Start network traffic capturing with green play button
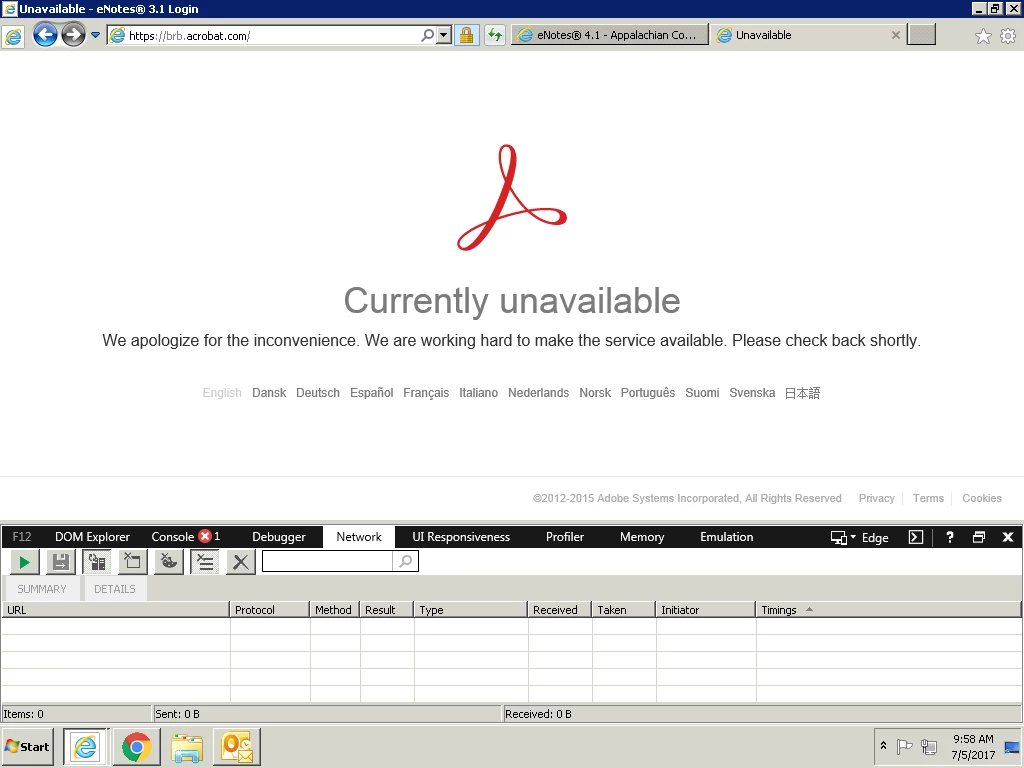Viewport: 1024px width, 768px height. (25, 562)
